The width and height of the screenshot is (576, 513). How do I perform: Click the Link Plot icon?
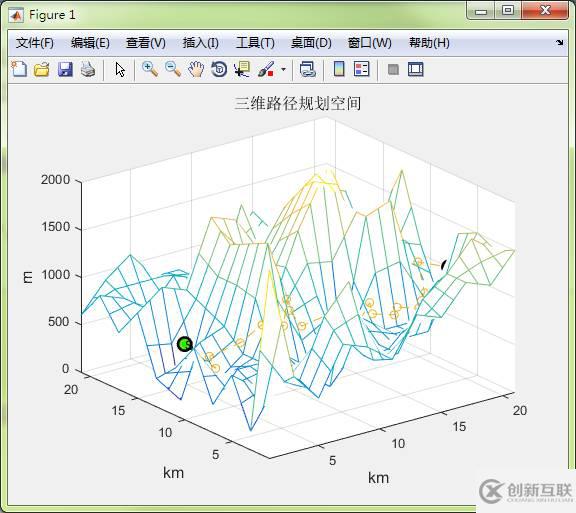[307, 69]
